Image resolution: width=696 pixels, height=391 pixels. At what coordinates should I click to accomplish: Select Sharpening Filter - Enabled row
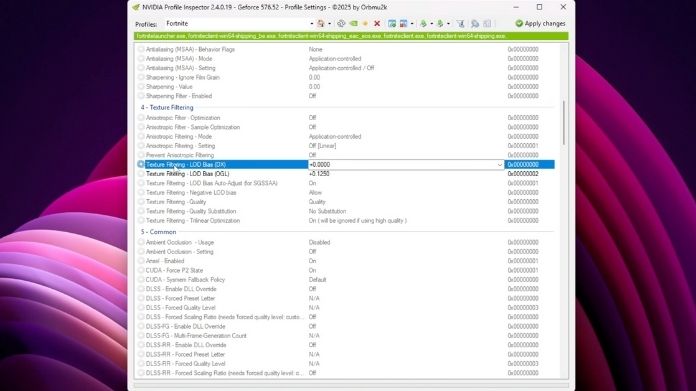coord(346,96)
